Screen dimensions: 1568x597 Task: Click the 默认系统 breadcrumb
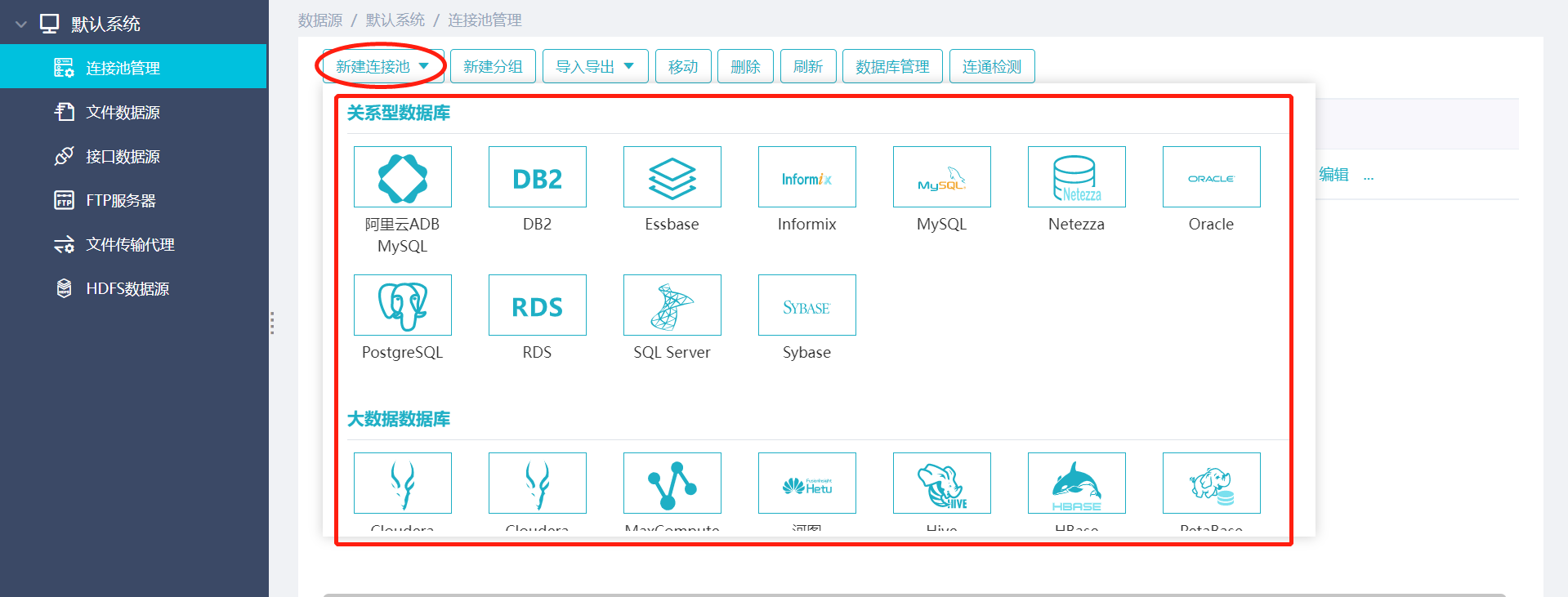[395, 20]
